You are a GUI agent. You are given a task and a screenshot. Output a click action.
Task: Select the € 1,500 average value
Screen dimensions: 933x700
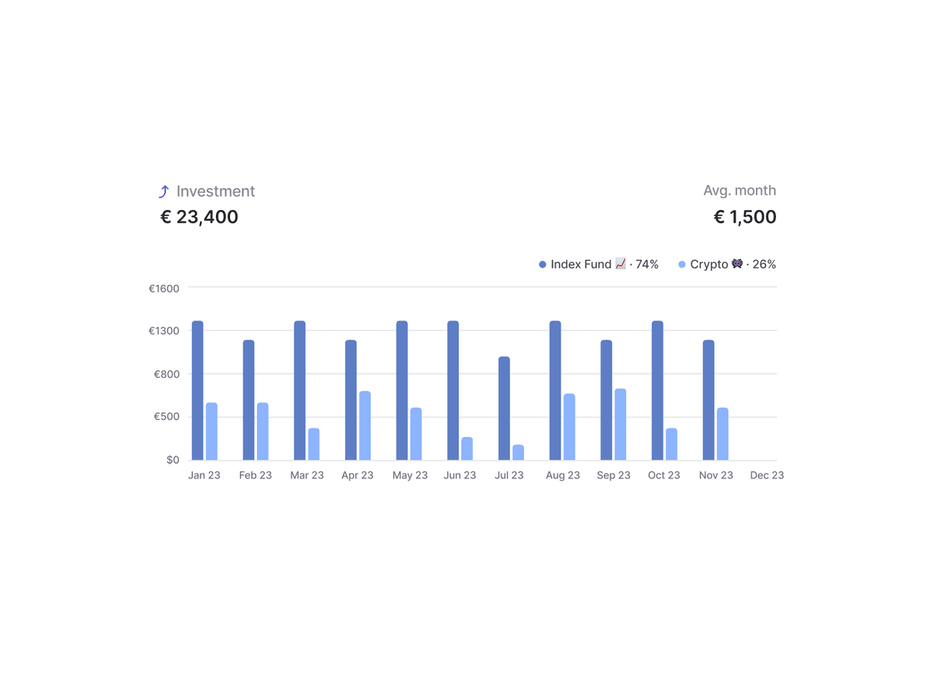click(745, 217)
